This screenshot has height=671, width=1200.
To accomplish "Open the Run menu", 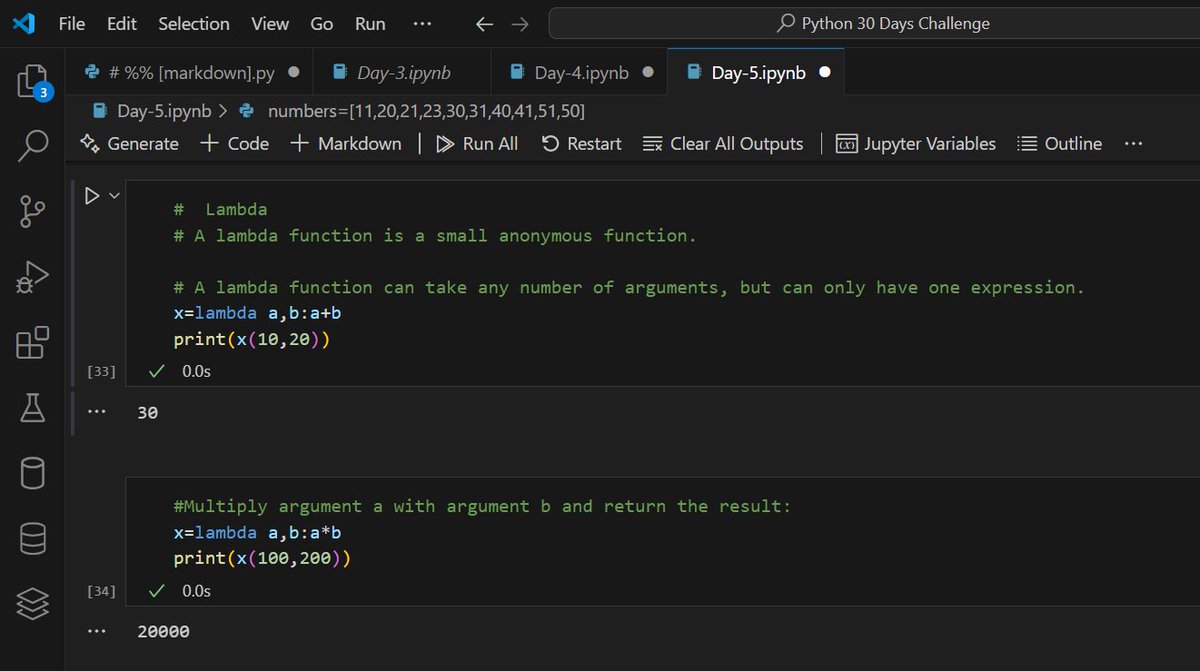I will (370, 23).
